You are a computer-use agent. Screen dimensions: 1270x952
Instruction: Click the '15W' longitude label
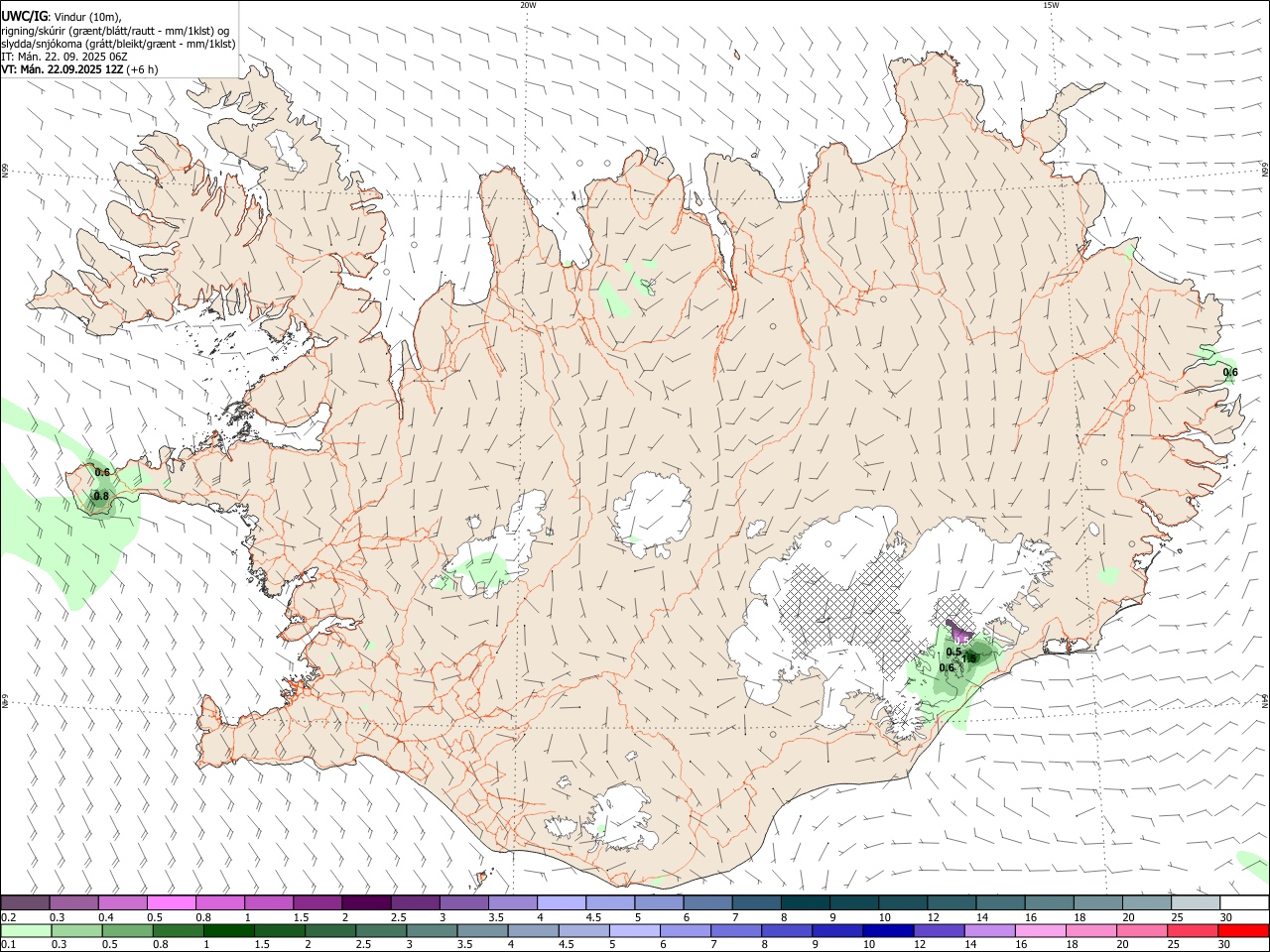point(1051,5)
